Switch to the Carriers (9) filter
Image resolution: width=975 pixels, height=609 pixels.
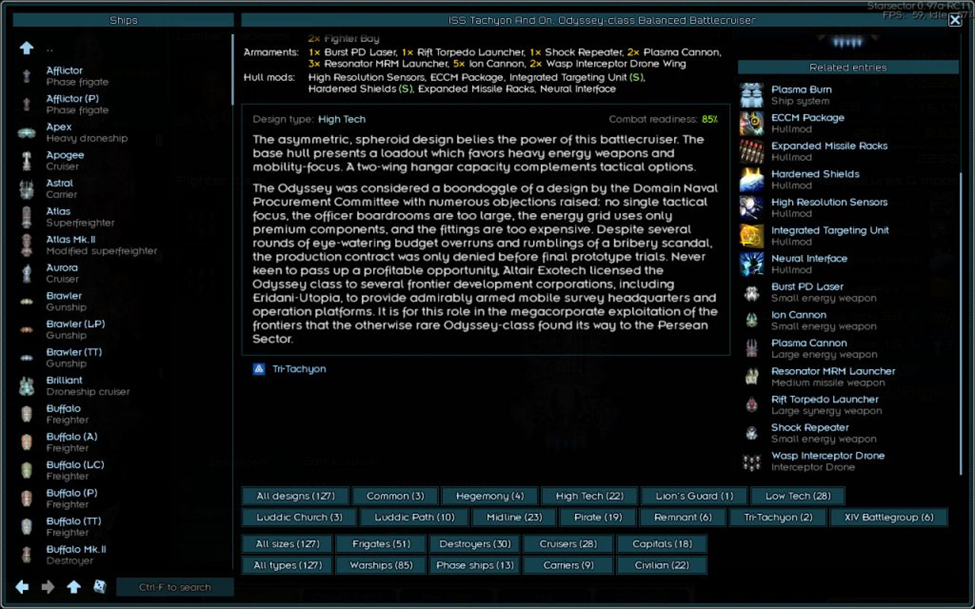click(567, 565)
